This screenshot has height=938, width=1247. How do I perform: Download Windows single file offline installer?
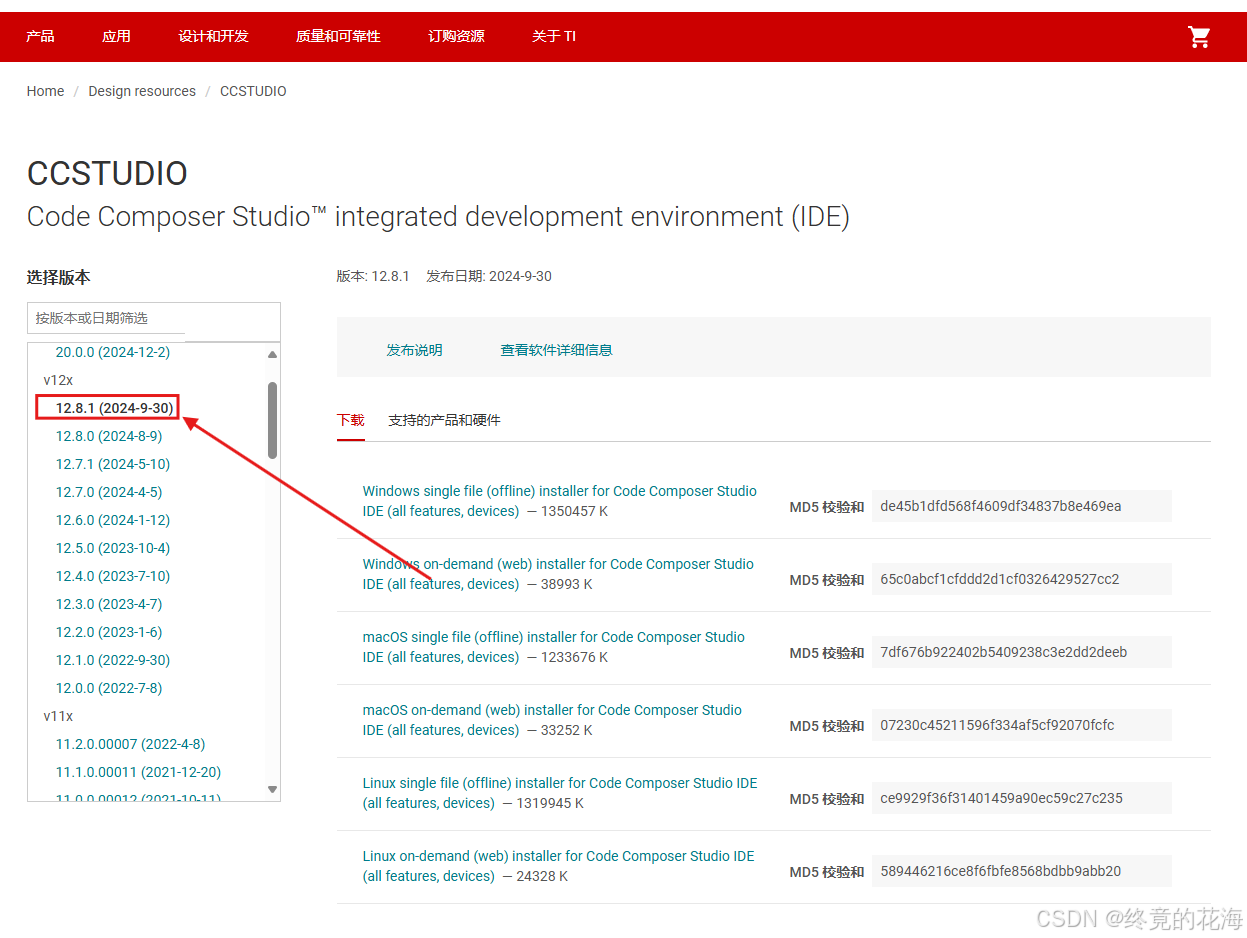point(559,501)
